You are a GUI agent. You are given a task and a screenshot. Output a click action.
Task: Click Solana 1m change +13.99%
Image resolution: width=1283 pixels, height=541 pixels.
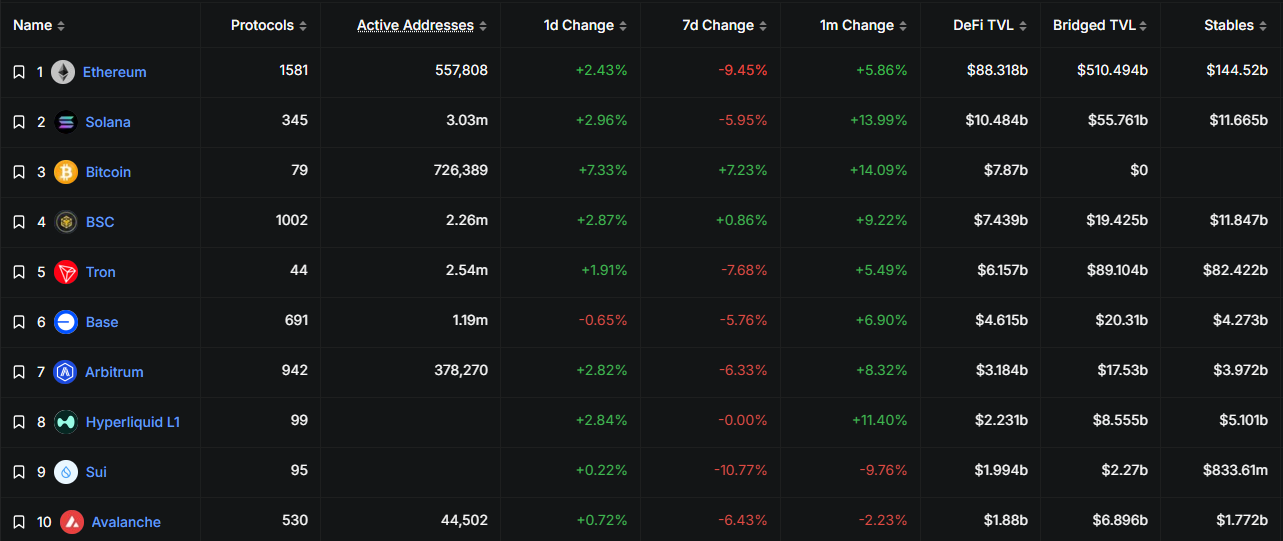click(879, 120)
